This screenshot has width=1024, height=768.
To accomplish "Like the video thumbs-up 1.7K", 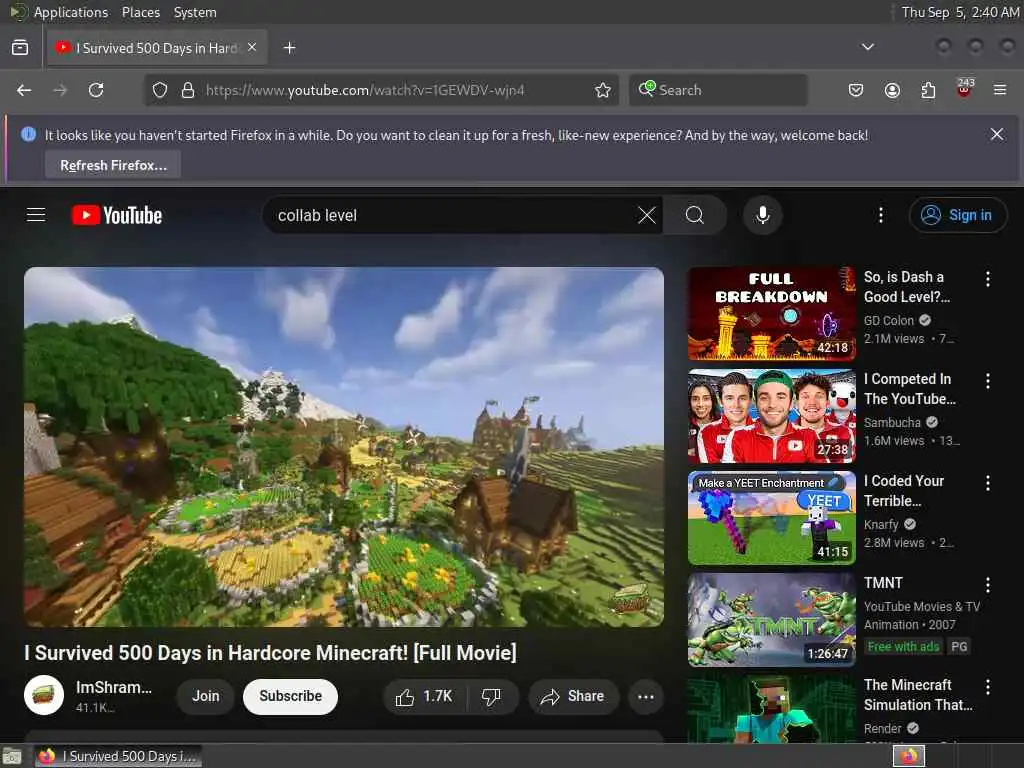I will [424, 697].
